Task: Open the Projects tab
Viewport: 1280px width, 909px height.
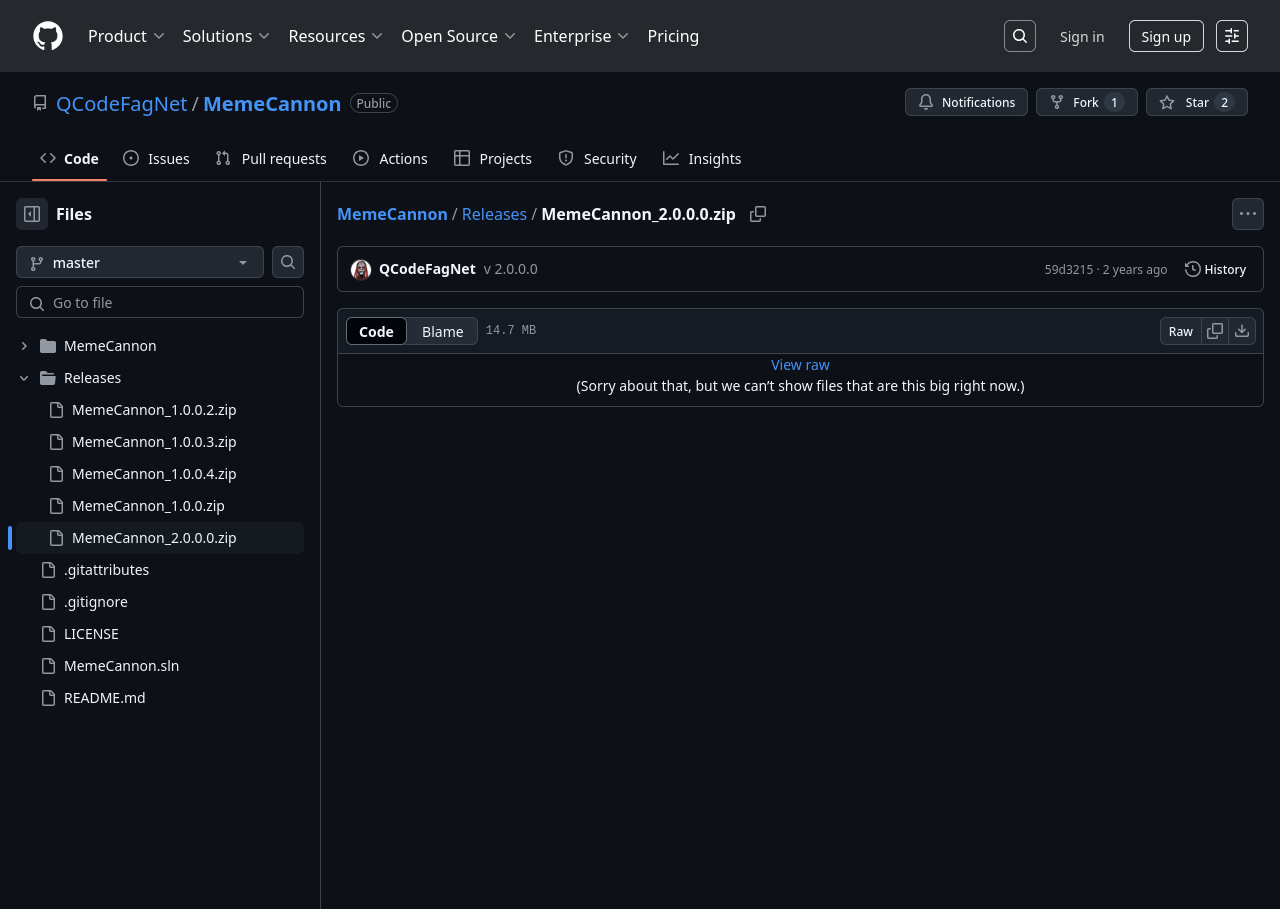Action: point(493,158)
